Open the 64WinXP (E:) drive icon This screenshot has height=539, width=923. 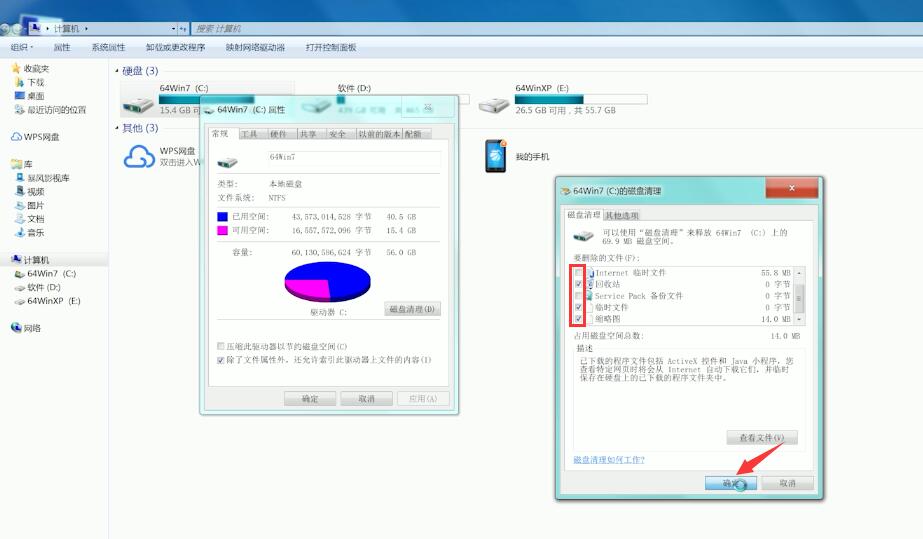(493, 105)
